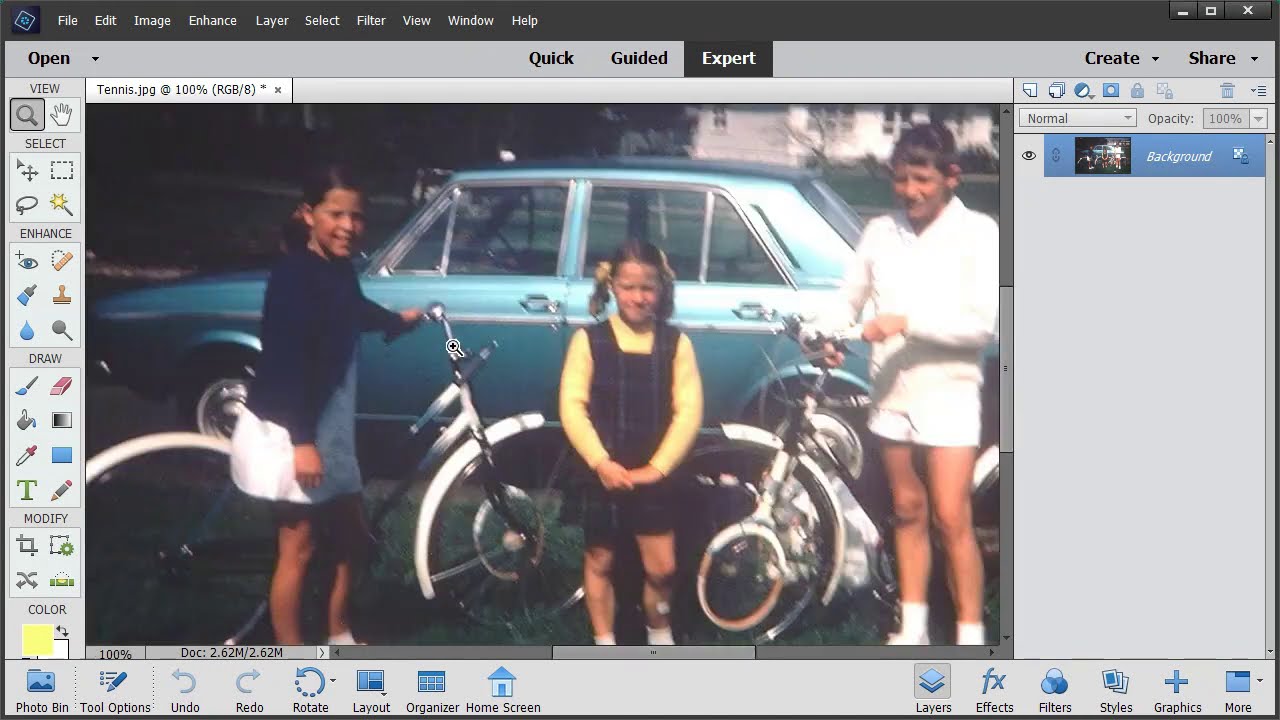Image resolution: width=1280 pixels, height=720 pixels.
Task: Add a layer mask
Action: click(x=1111, y=90)
